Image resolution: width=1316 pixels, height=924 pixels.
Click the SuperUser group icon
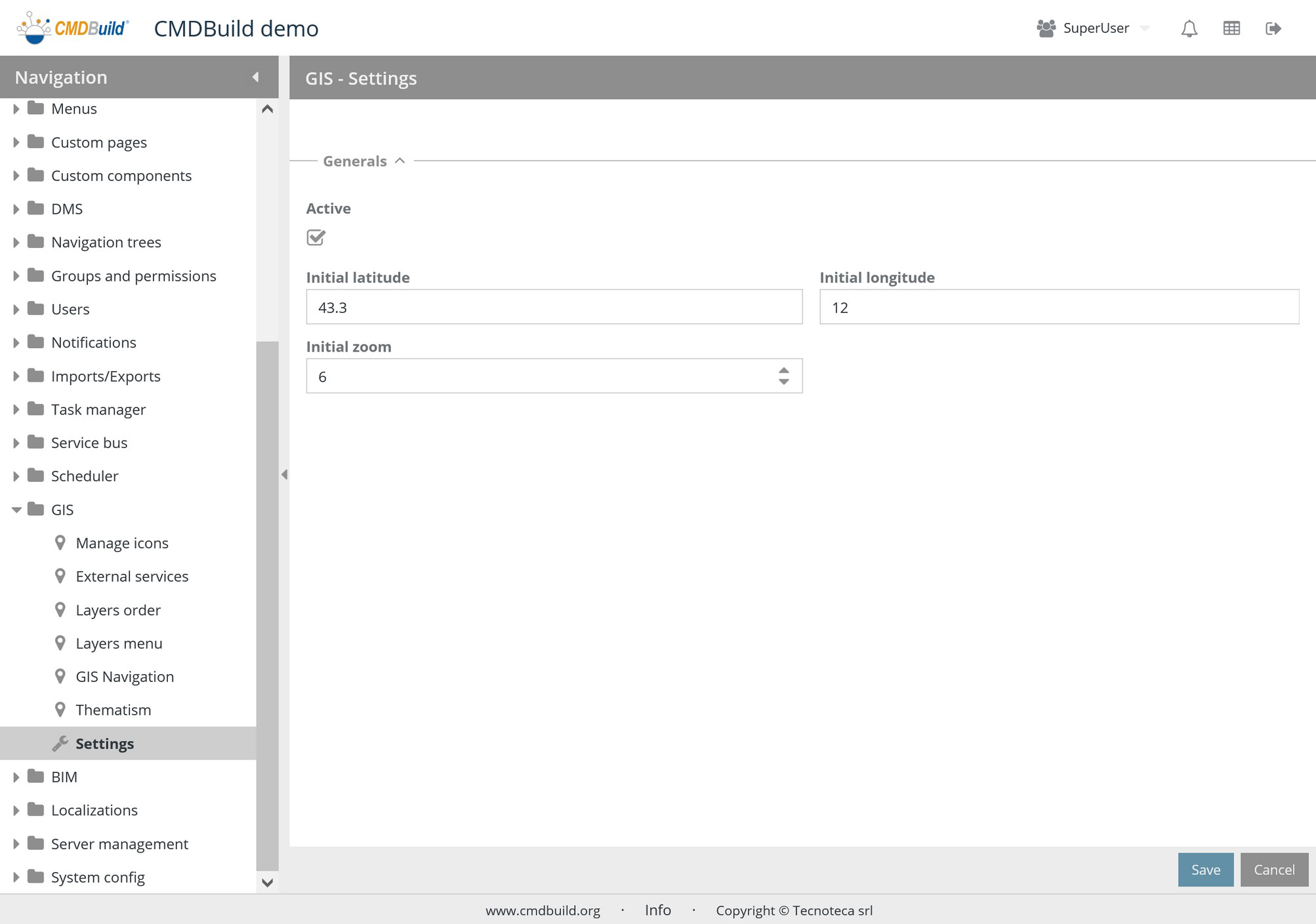point(1046,28)
